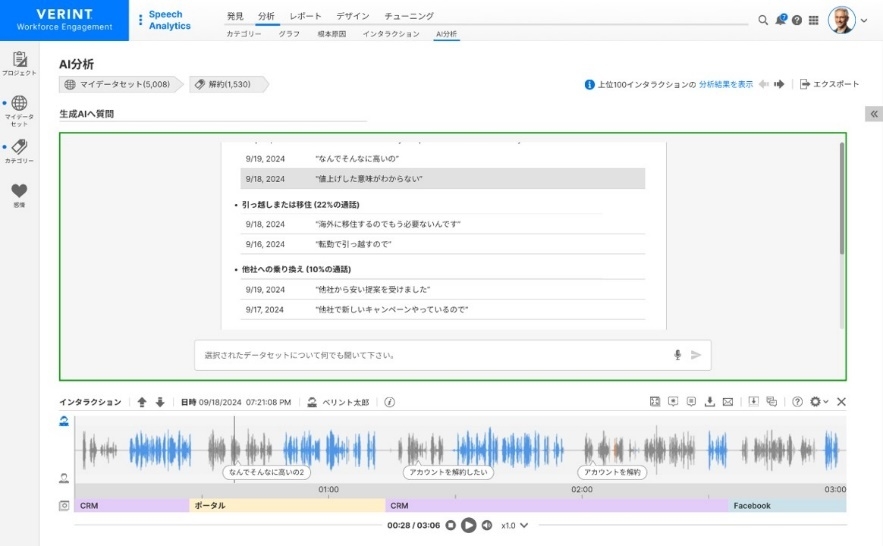The width and height of the screenshot is (883, 546).
Task: Collapse right side panel with double chevron
Action: 873,114
